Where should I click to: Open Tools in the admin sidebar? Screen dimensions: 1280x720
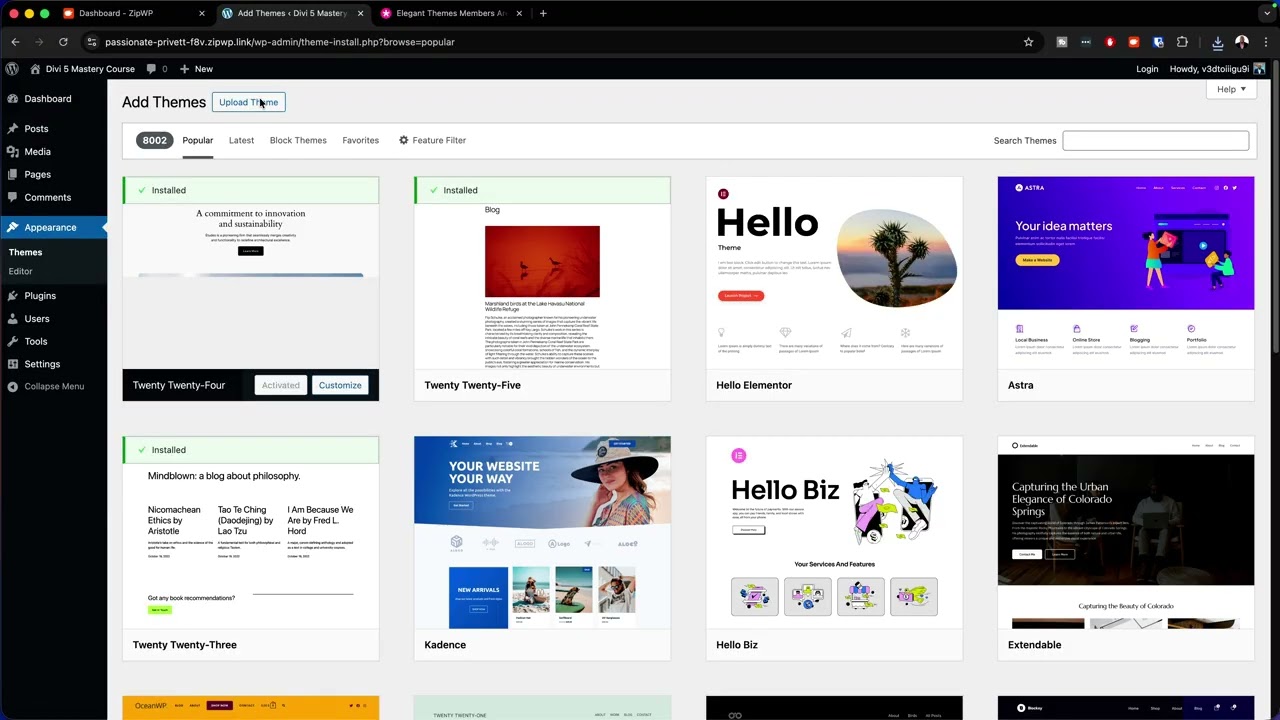coord(36,342)
